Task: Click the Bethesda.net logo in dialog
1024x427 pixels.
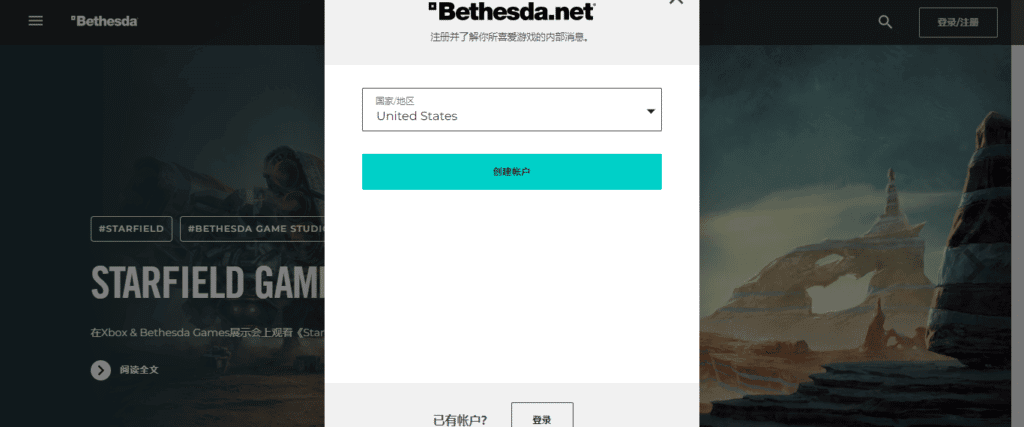Action: (511, 11)
